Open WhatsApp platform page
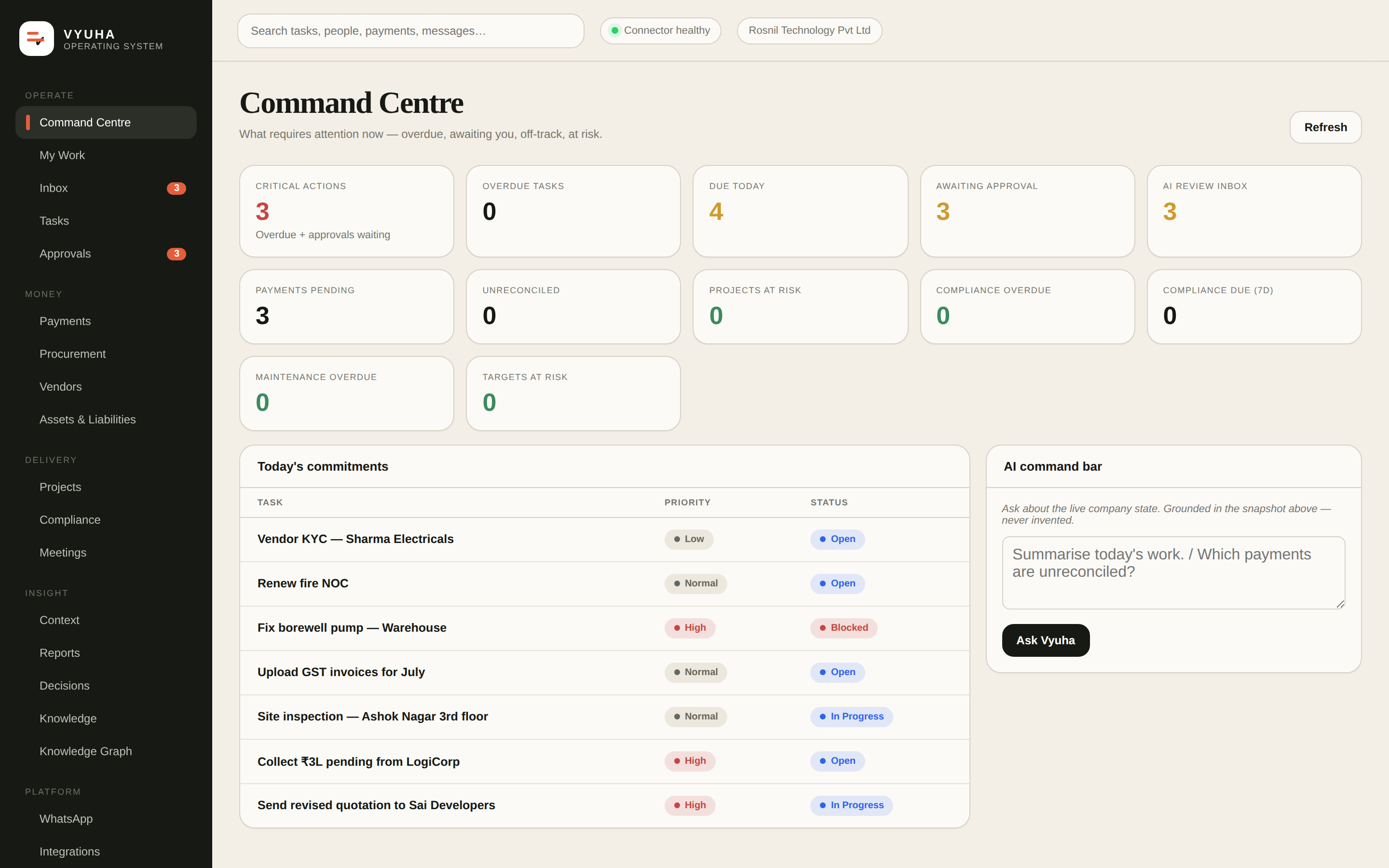 pyautogui.click(x=106, y=819)
